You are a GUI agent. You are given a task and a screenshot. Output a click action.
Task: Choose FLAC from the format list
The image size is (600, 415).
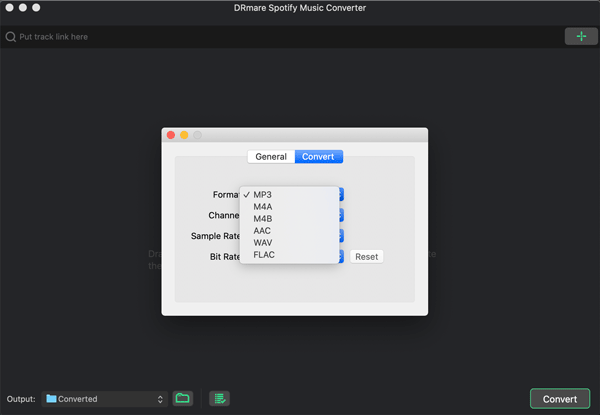pos(289,255)
